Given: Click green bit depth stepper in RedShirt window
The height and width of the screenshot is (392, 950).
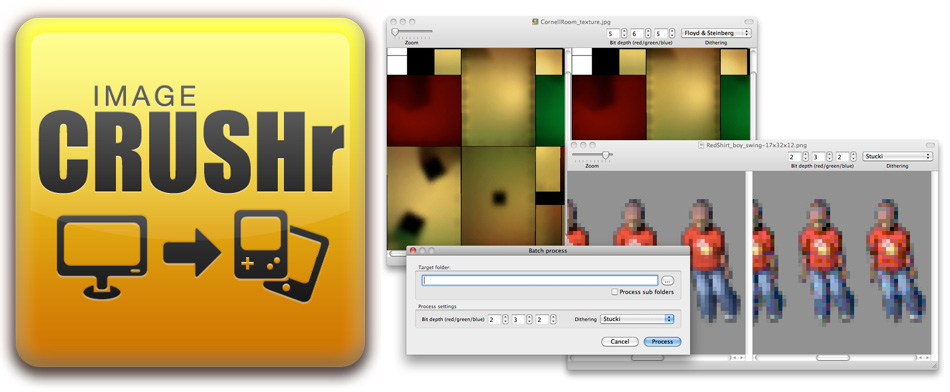Looking at the screenshot, I should (829, 156).
